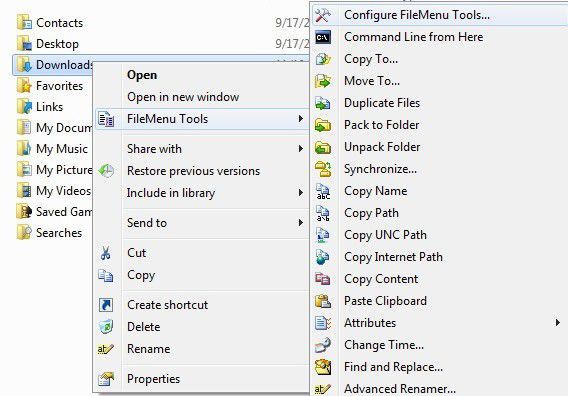Click the Change Time icon
This screenshot has height=396, width=568.
322,345
